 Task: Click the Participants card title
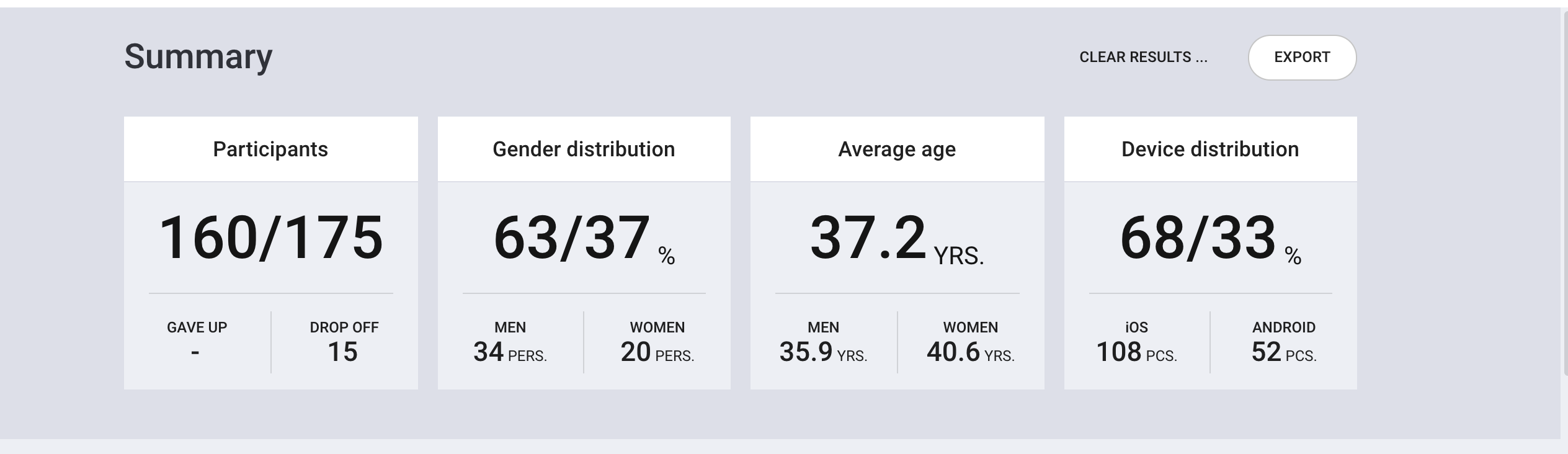270,149
